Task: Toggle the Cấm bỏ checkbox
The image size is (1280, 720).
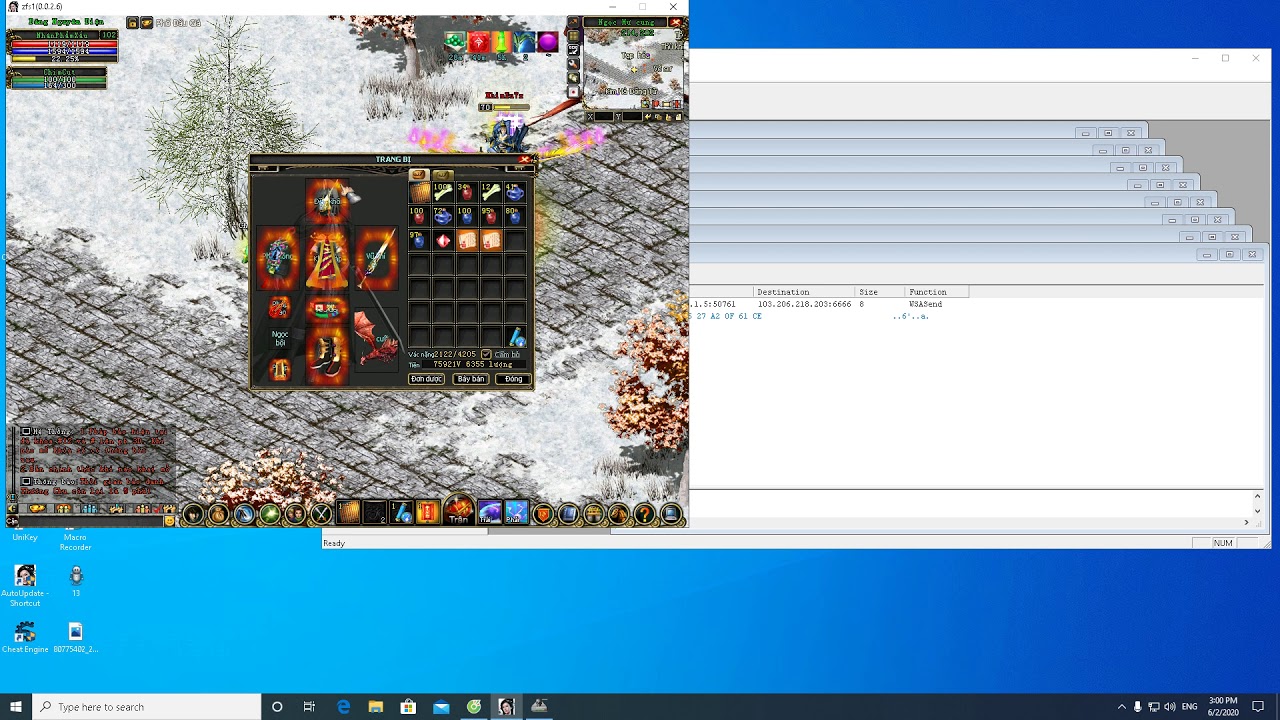Action: coord(486,354)
